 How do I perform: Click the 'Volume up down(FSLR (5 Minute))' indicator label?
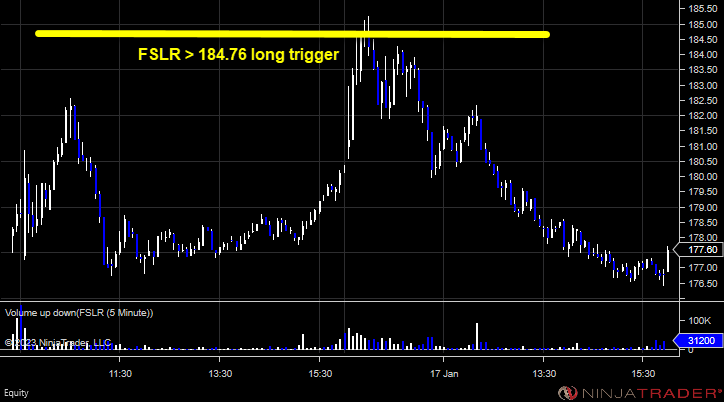pyautogui.click(x=79, y=313)
